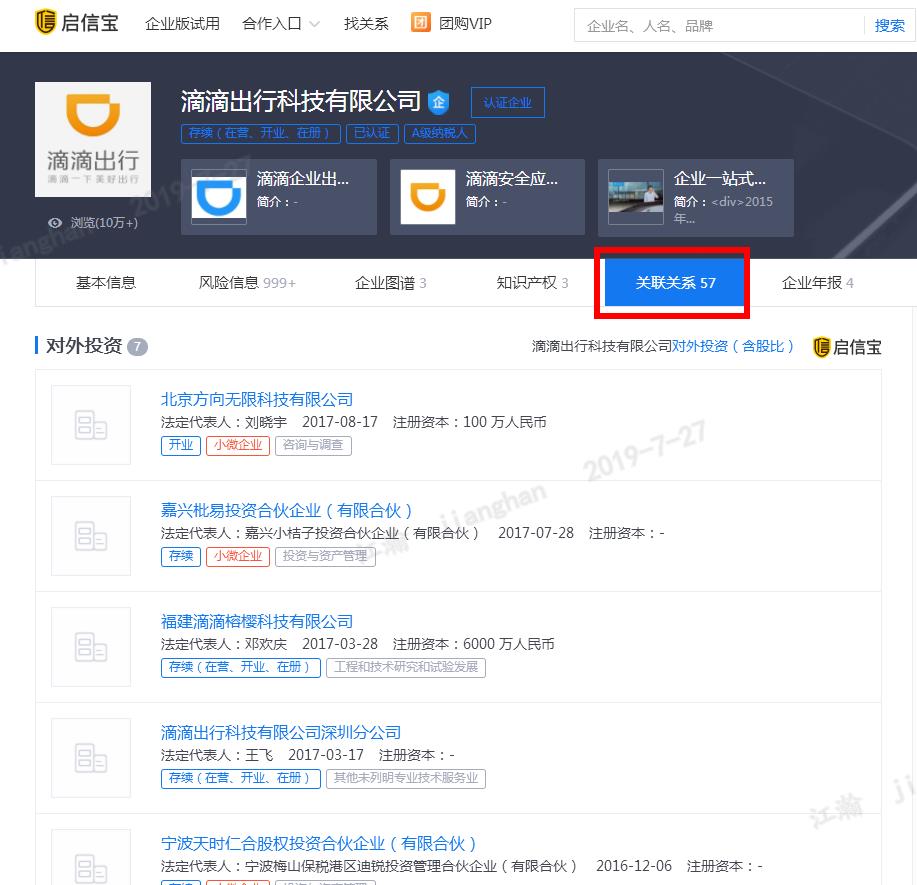Click placeholder icon for 宁波天时仁合股权投资
The height and width of the screenshot is (885, 917).
point(91,858)
